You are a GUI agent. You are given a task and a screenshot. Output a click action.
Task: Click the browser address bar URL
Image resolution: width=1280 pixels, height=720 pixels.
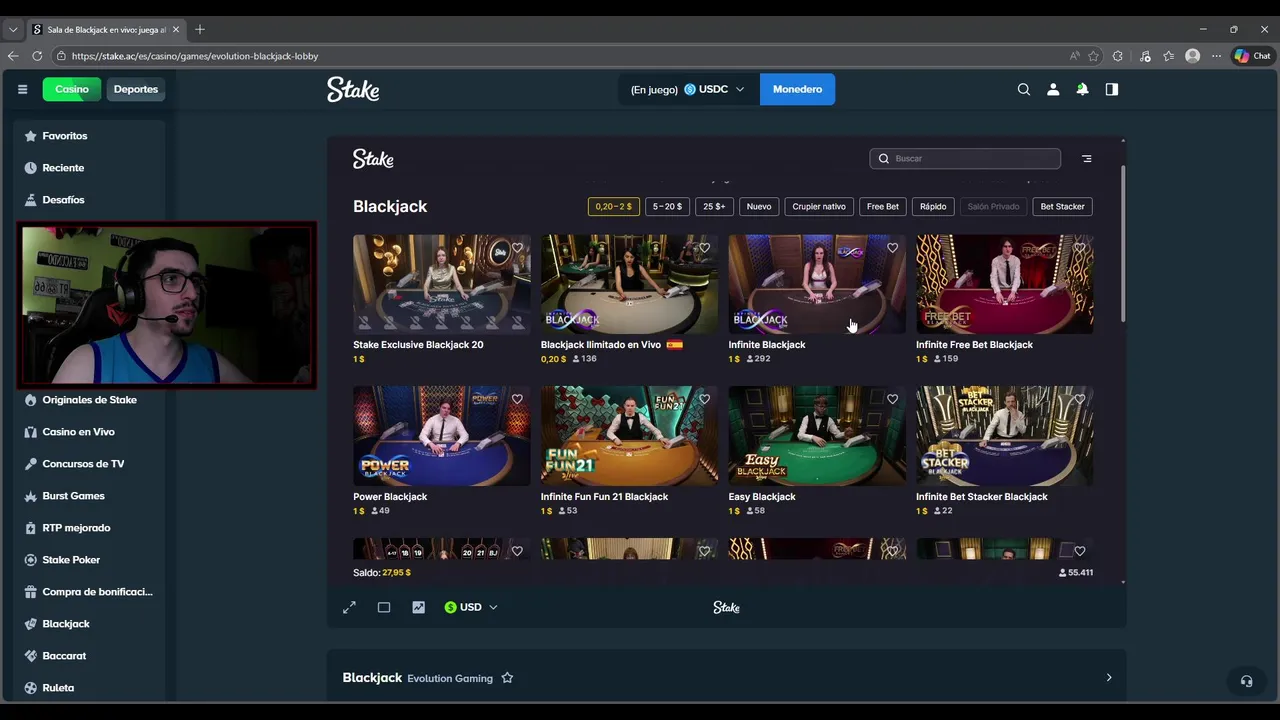pos(195,56)
